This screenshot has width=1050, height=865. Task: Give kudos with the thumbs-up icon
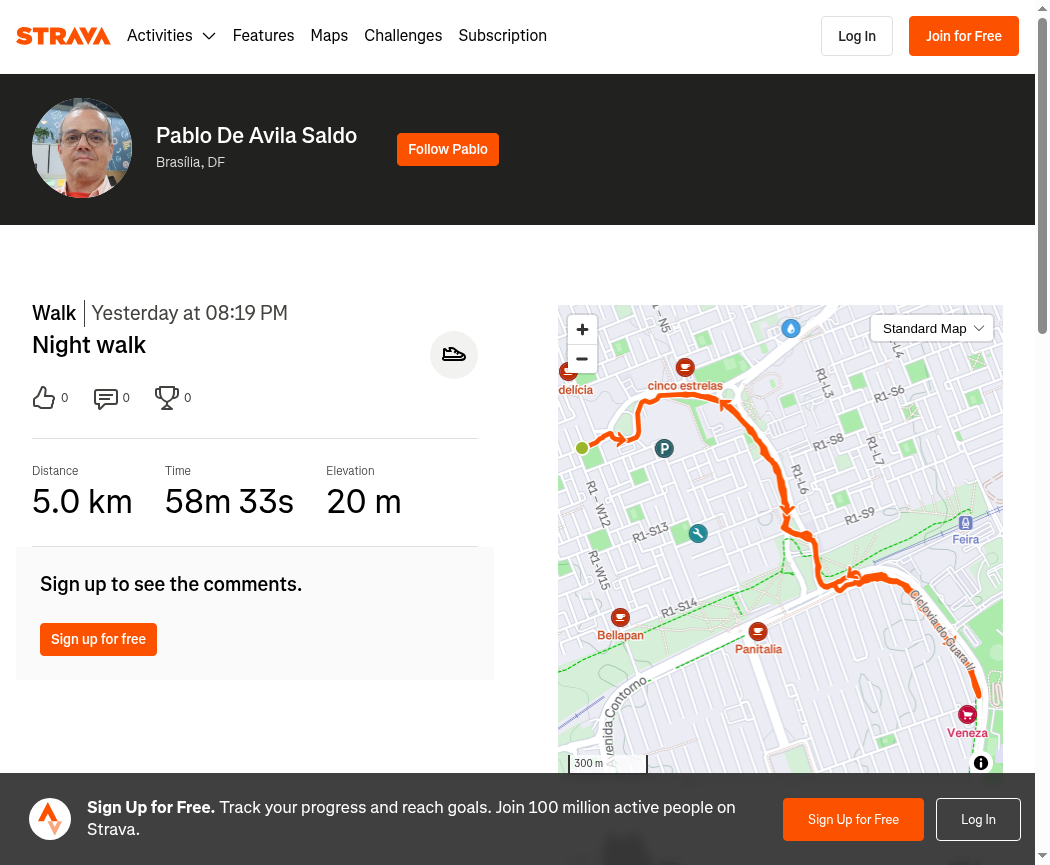(x=44, y=398)
